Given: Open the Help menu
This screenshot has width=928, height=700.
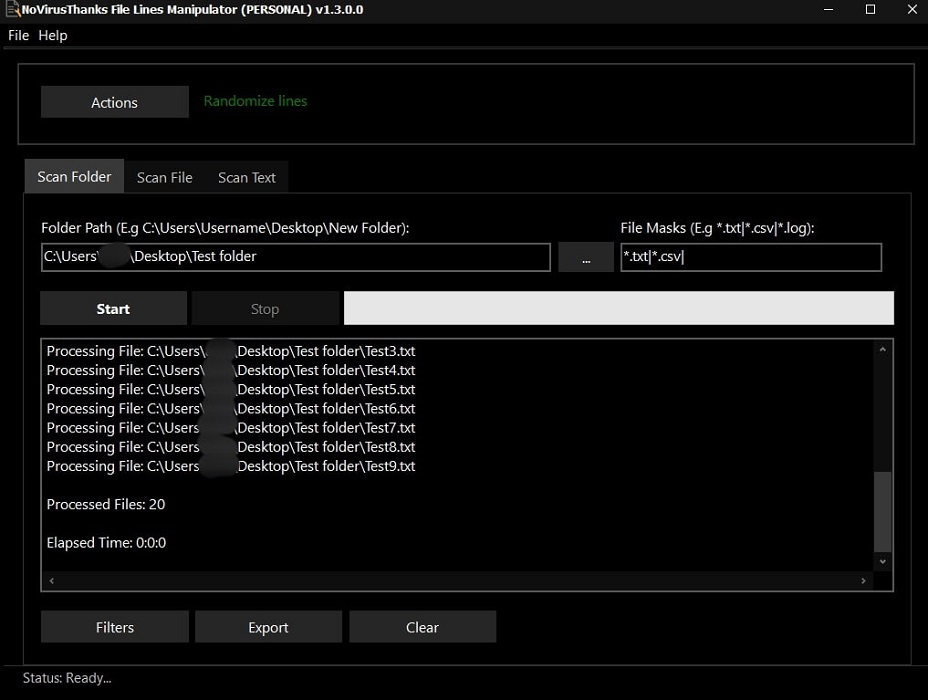Looking at the screenshot, I should point(52,35).
